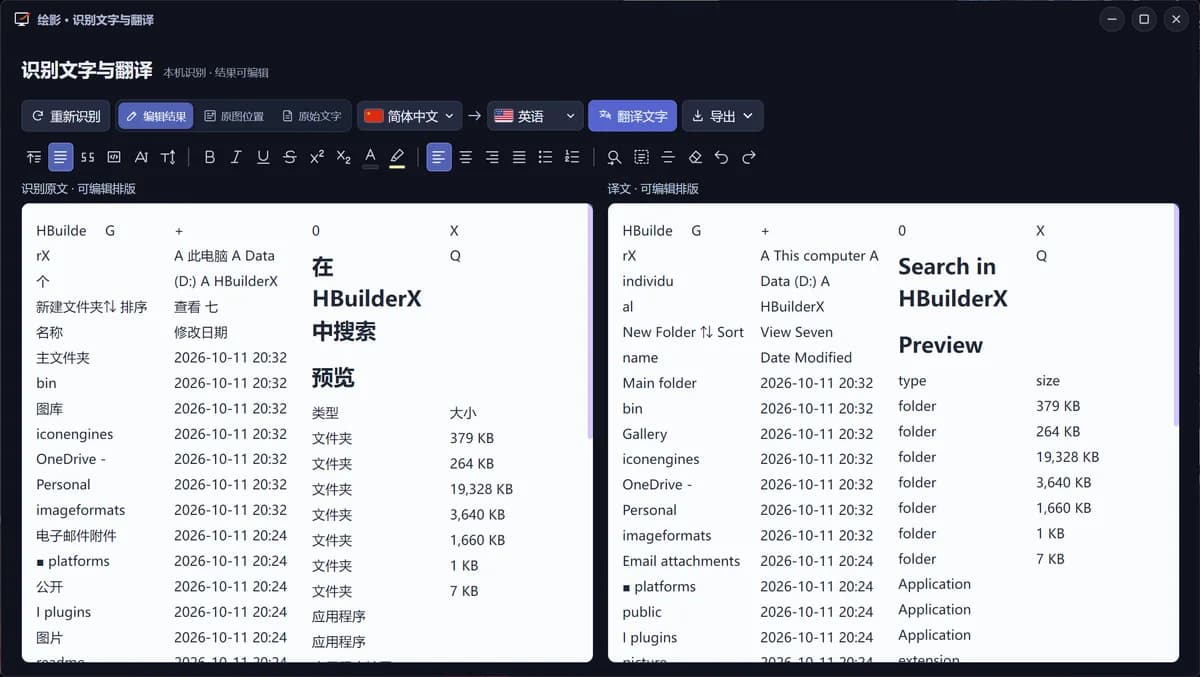Click '3,640 KB' in translation pane

click(x=1063, y=482)
